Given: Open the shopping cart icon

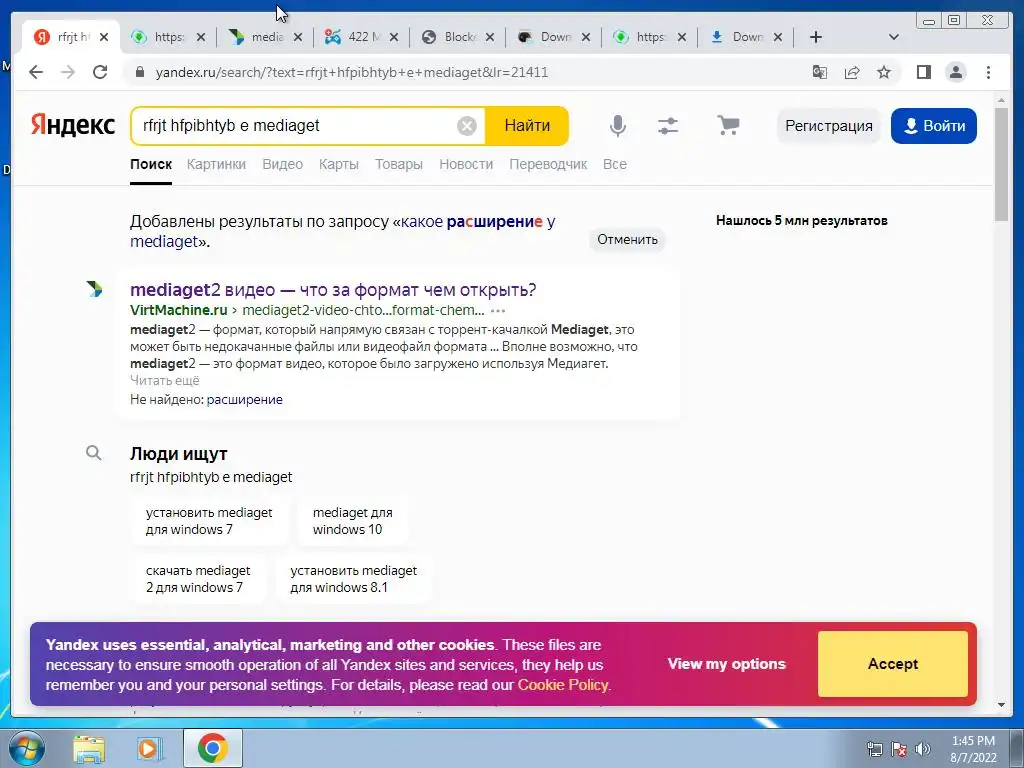Looking at the screenshot, I should 728,125.
